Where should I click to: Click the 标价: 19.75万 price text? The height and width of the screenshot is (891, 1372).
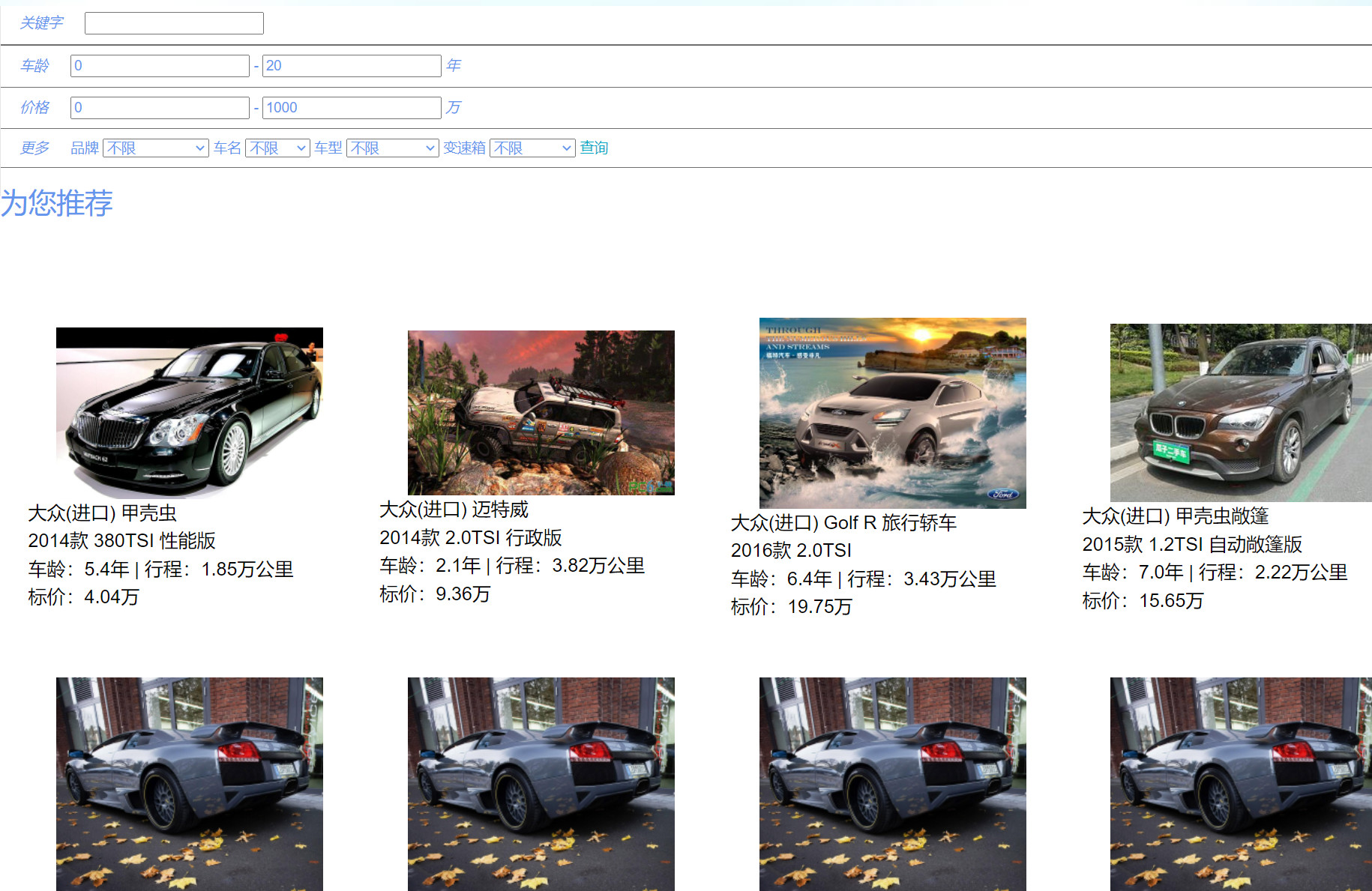coord(792,607)
